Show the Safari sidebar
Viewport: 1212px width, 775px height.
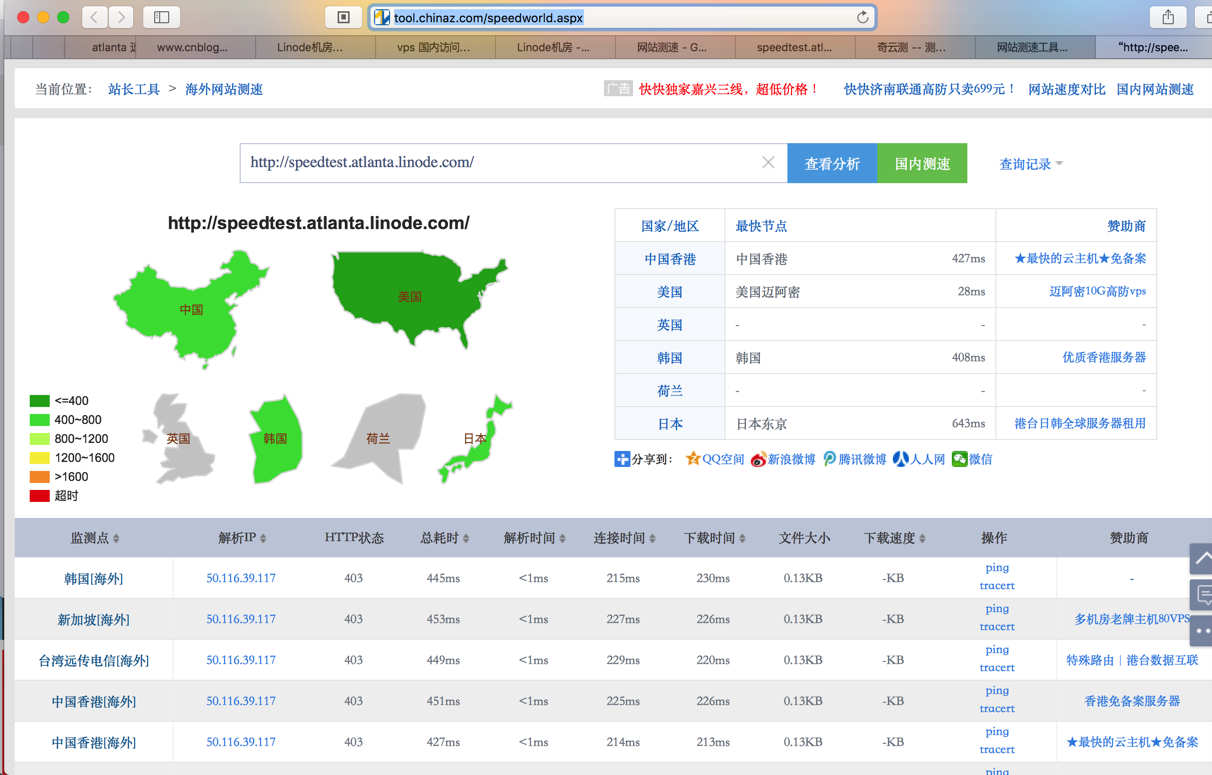[x=161, y=17]
